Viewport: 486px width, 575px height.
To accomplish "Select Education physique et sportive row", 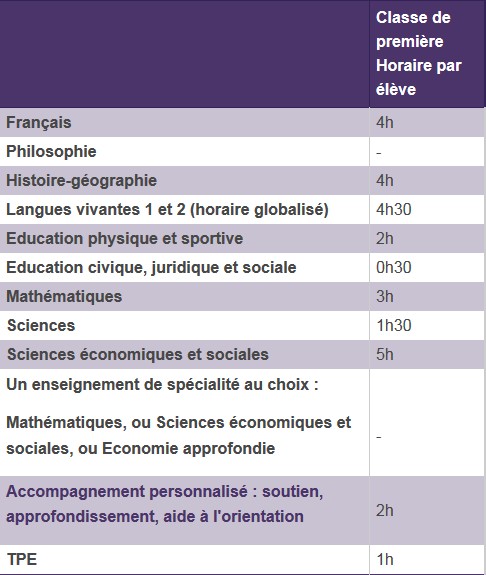I will (x=242, y=238).
